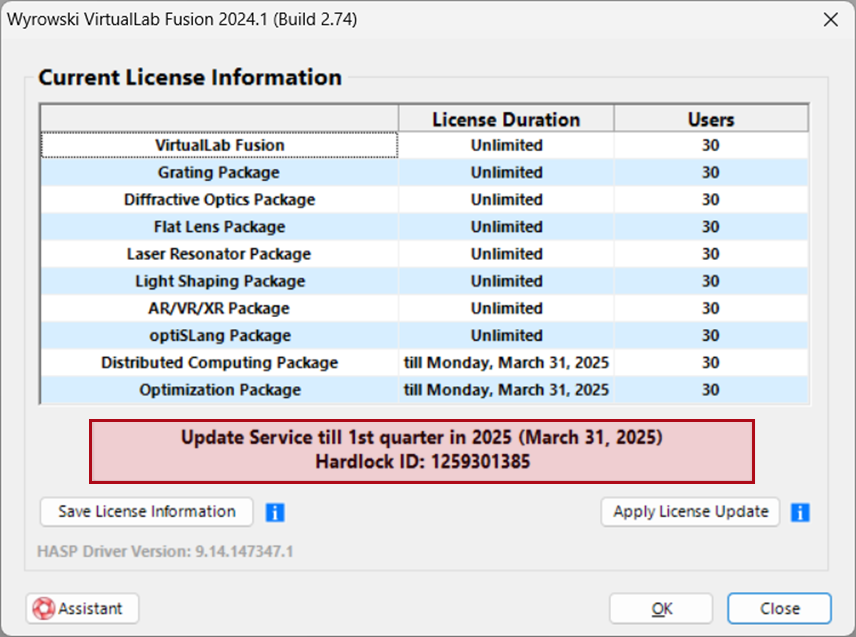
Task: Select the Grating Package row name
Action: click(x=219, y=172)
